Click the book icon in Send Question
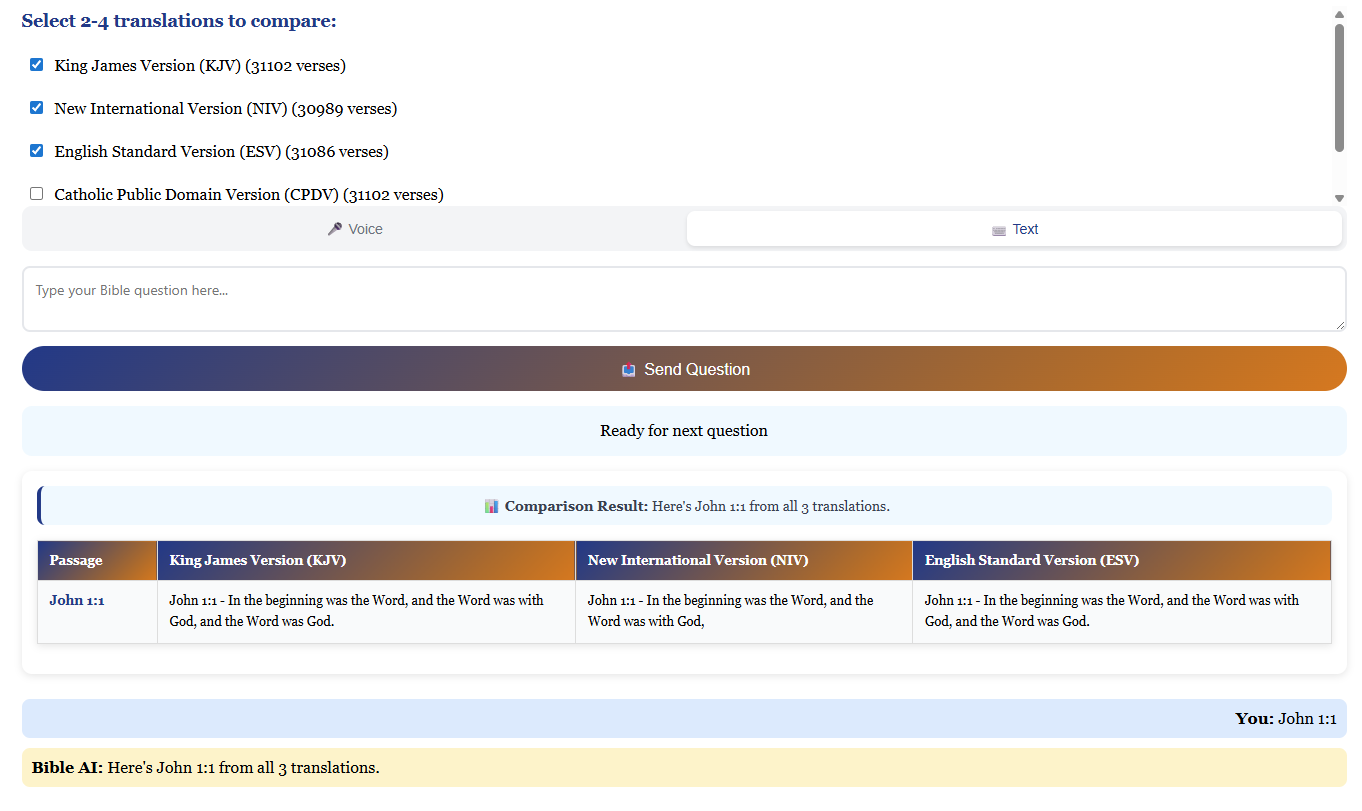The height and width of the screenshot is (811, 1362). [629, 370]
